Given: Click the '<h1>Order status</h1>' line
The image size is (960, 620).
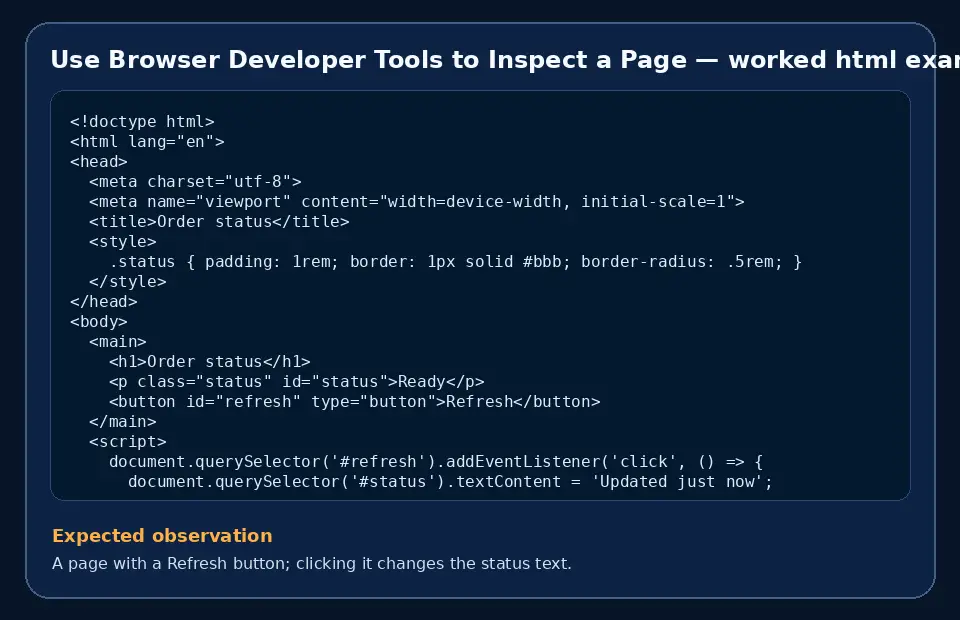Looking at the screenshot, I should click(209, 362).
